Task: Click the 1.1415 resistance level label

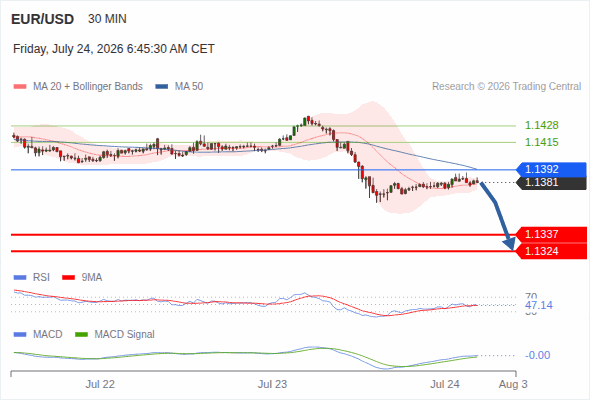Action: [541, 142]
